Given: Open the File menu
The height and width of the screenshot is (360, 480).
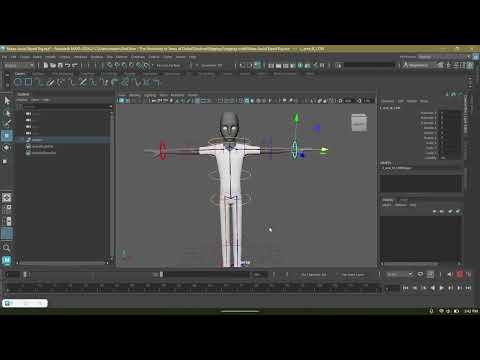Looking at the screenshot, I should point(5,57).
